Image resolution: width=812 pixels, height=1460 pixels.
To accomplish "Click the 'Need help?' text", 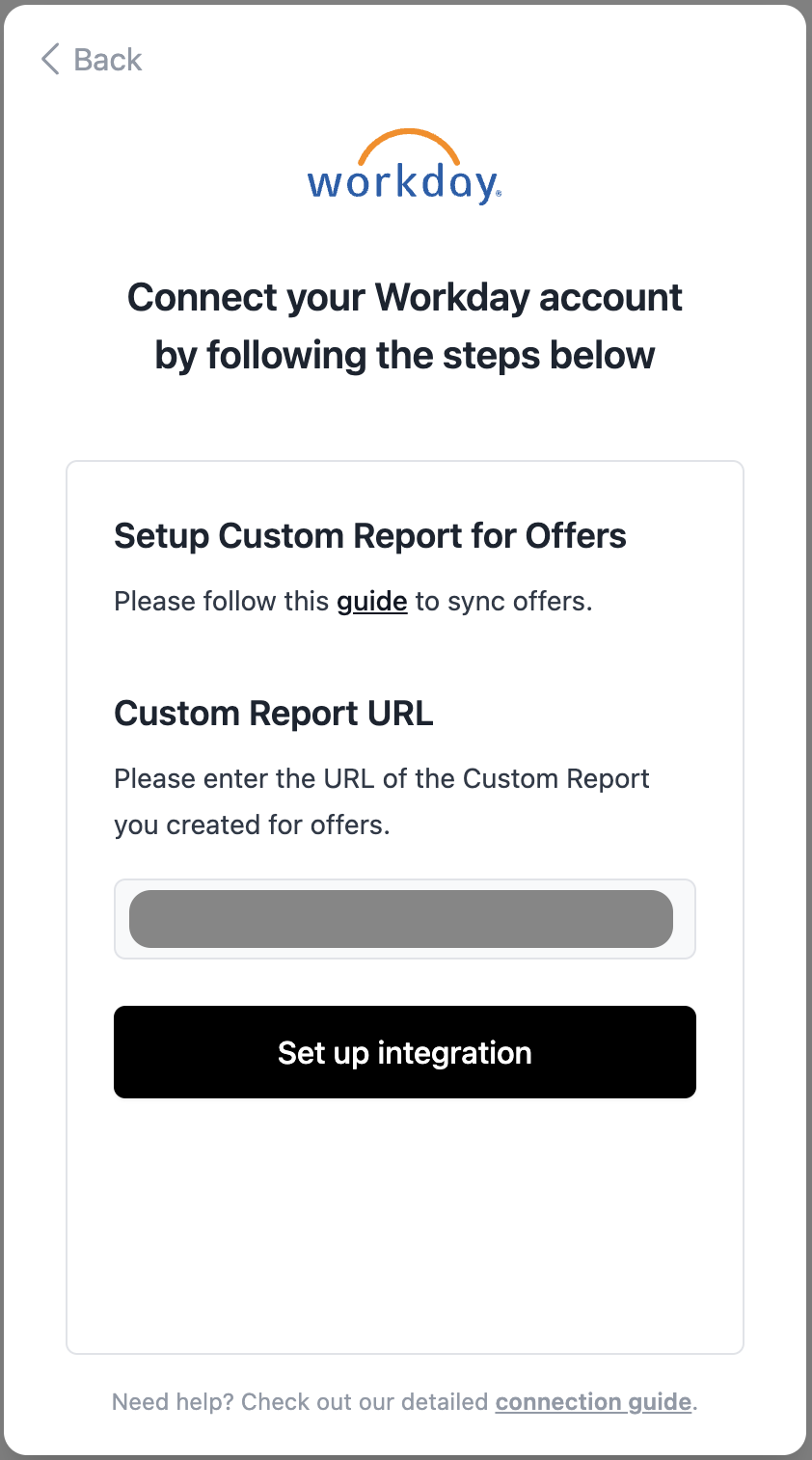I will coord(173,1402).
